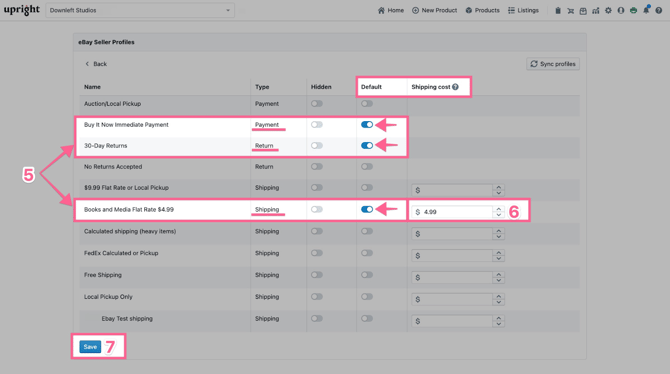Click the Local Pickup Only shipping cost field
Image resolution: width=670 pixels, height=374 pixels.
(x=452, y=299)
